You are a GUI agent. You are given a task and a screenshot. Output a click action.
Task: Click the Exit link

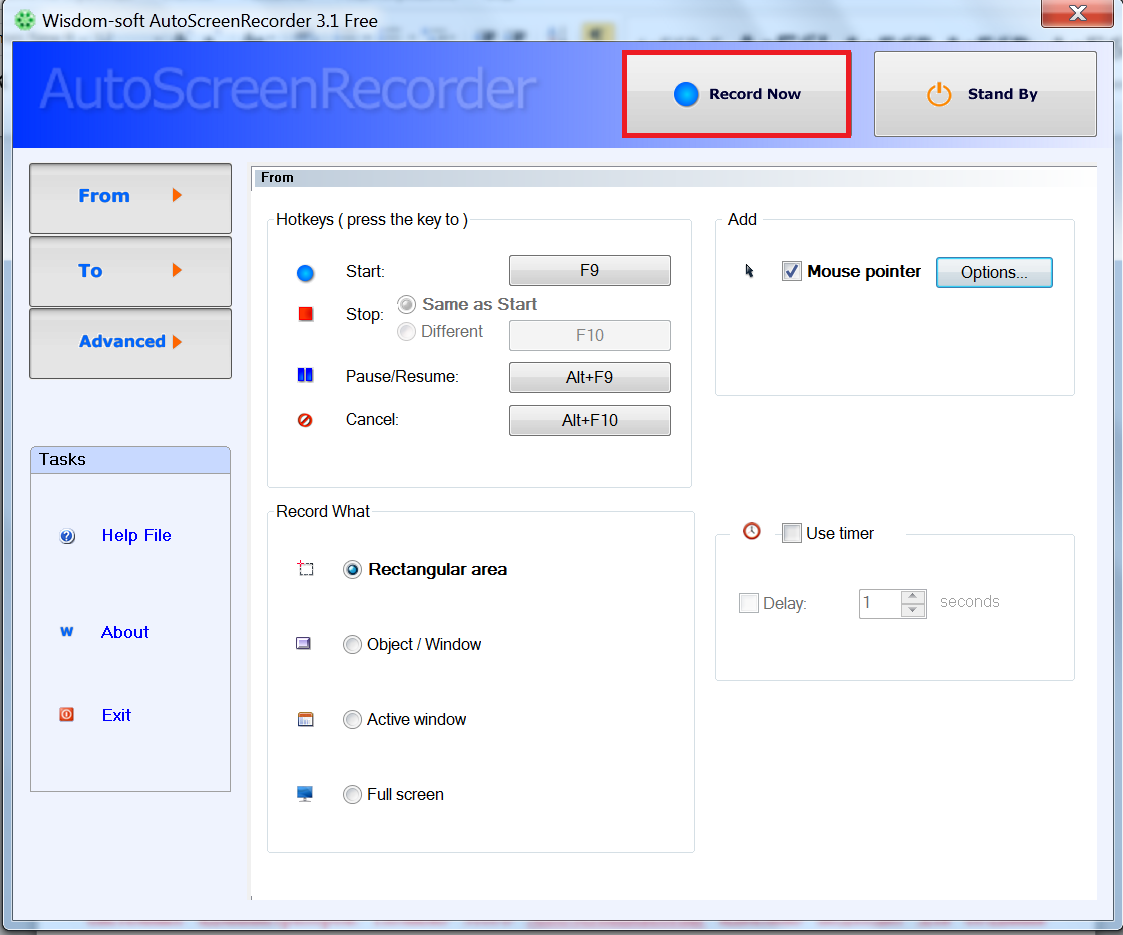(116, 715)
